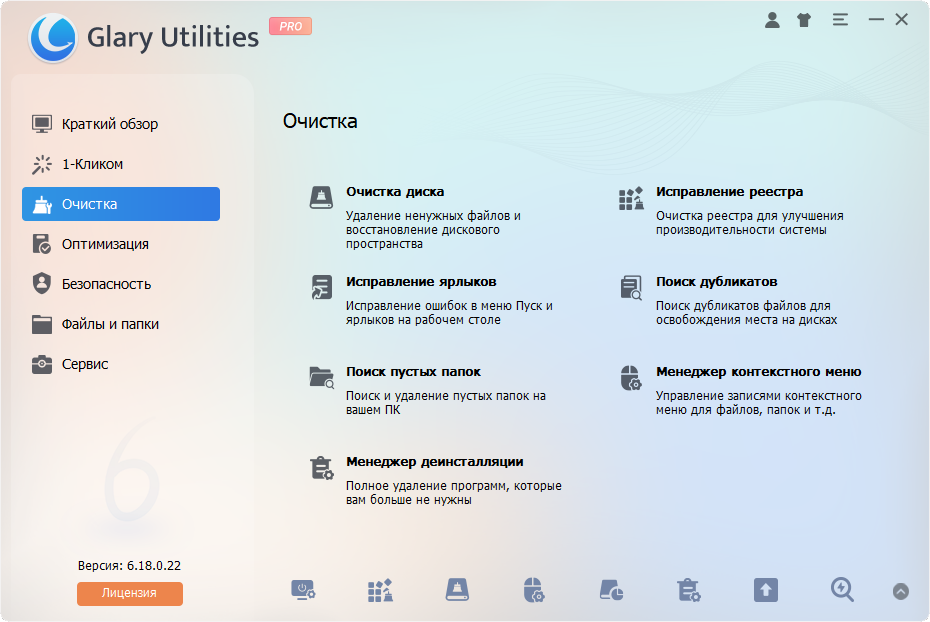Screen dimensions: 930x622
Task: Click the Uninstall Manager trash icon in bottom toolbar
Action: (686, 591)
